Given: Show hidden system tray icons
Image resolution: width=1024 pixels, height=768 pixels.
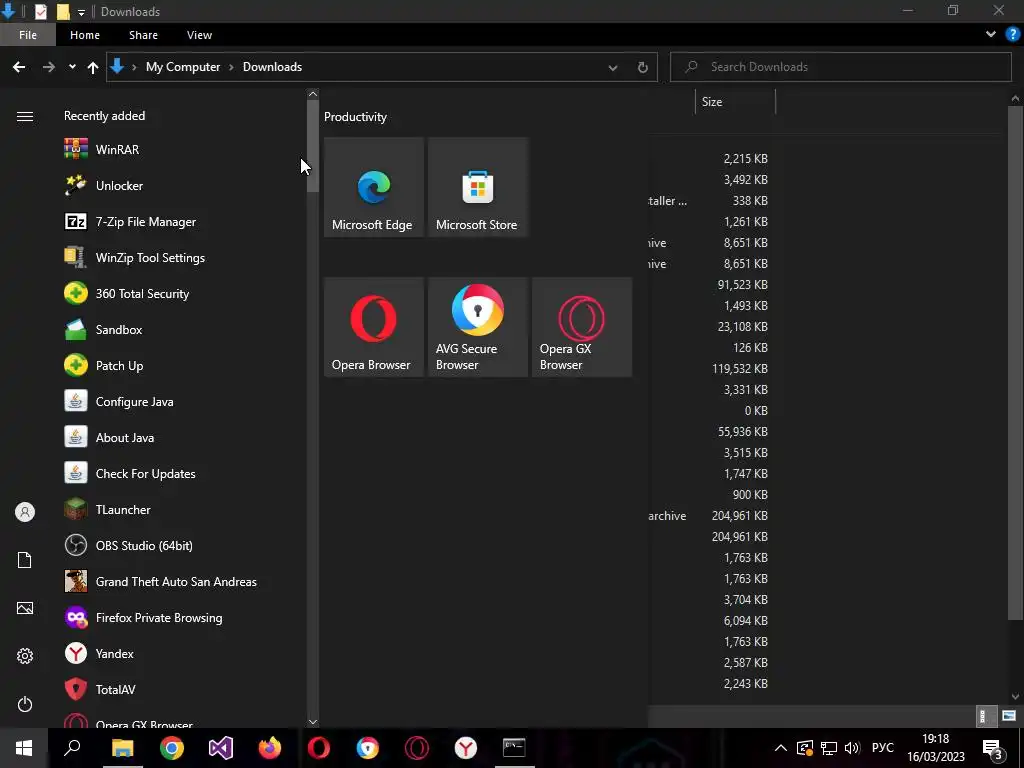Looking at the screenshot, I should tap(780, 748).
